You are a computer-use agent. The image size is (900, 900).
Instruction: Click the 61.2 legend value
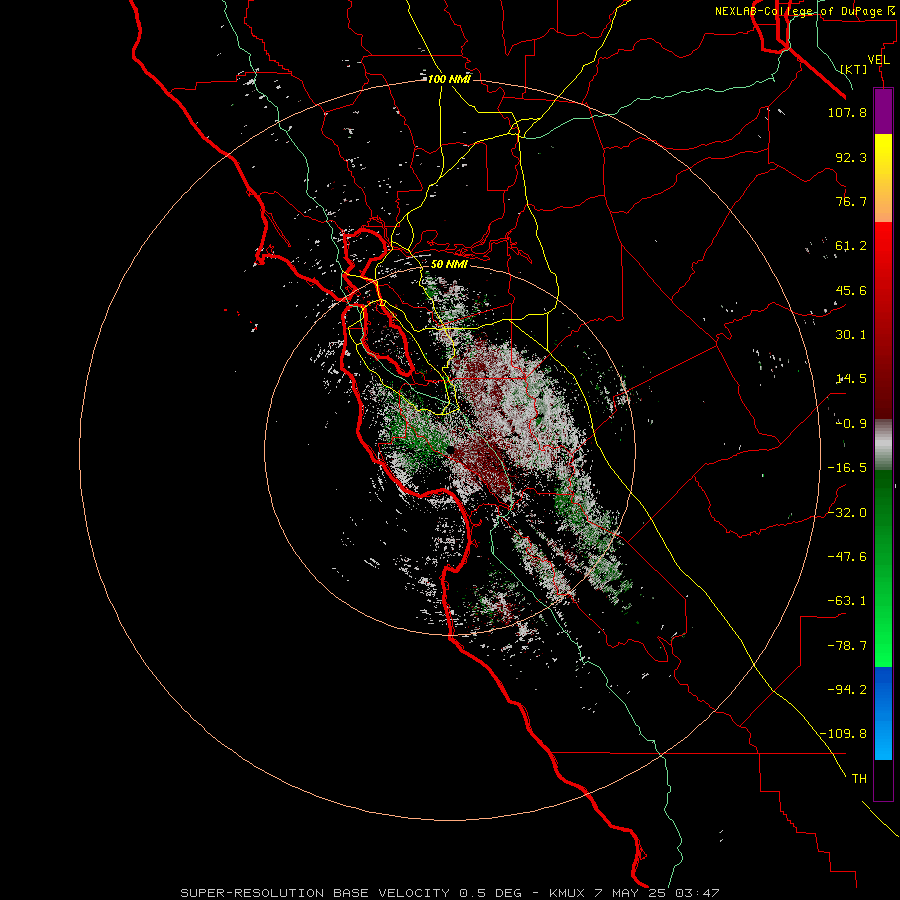point(851,246)
